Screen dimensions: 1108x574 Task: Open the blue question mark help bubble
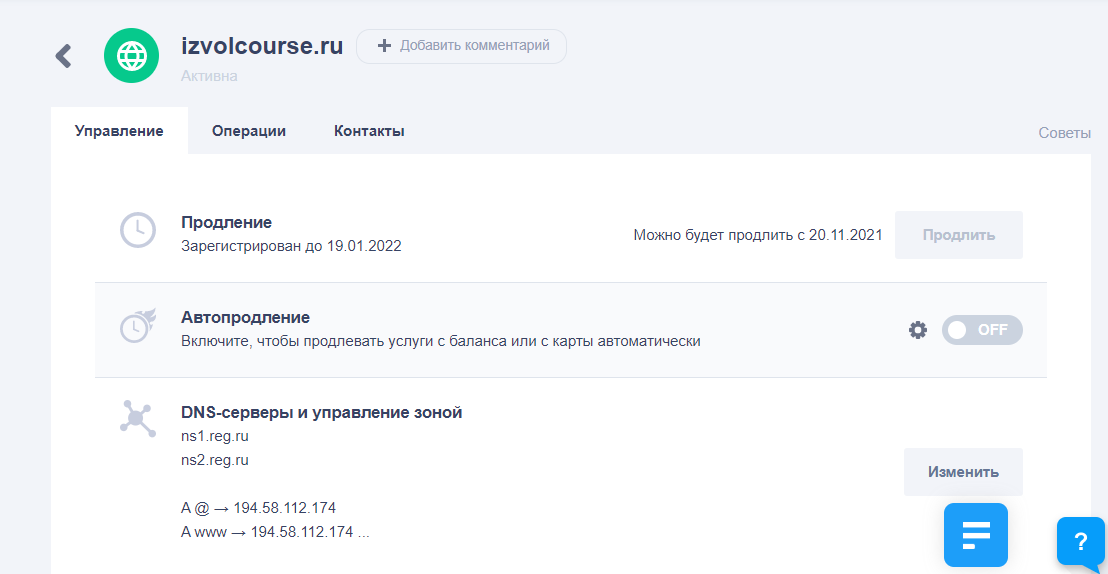(x=1080, y=543)
